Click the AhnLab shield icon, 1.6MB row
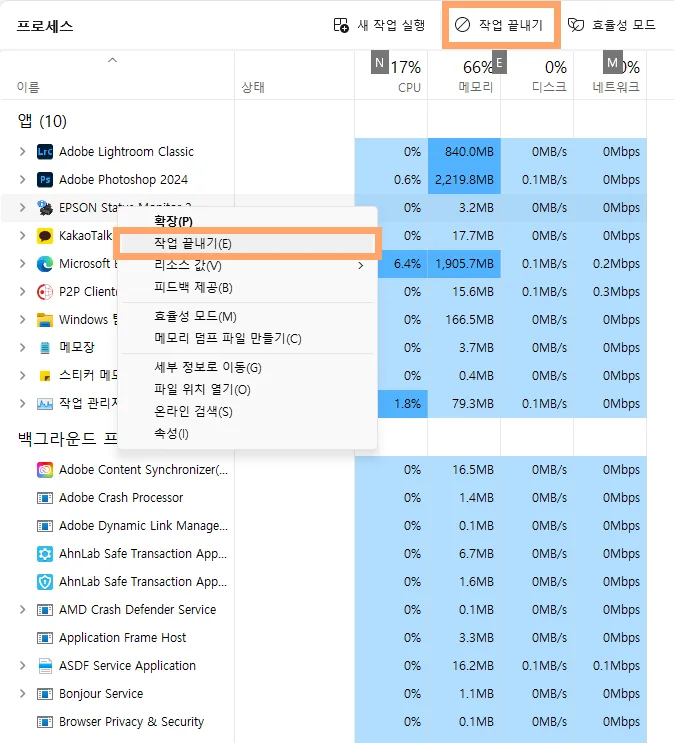674x743 pixels. pyautogui.click(x=45, y=581)
